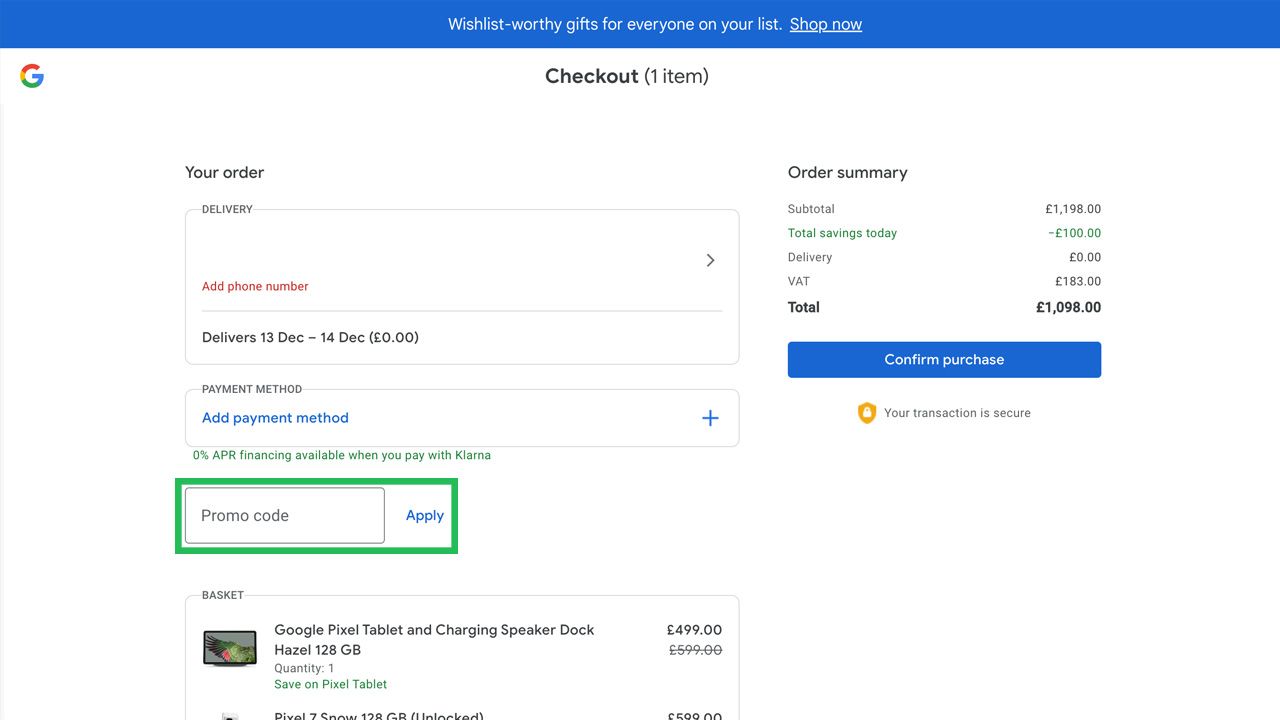Image resolution: width=1280 pixels, height=720 pixels.
Task: Click Add phone number
Action: tap(254, 286)
